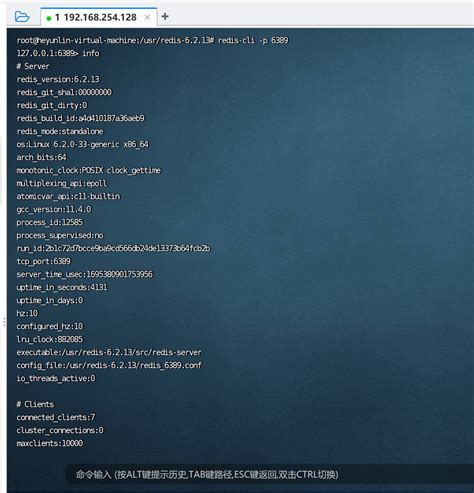This screenshot has height=493, width=474.
Task: Click the connected_clients:7 line
Action: 56,417
